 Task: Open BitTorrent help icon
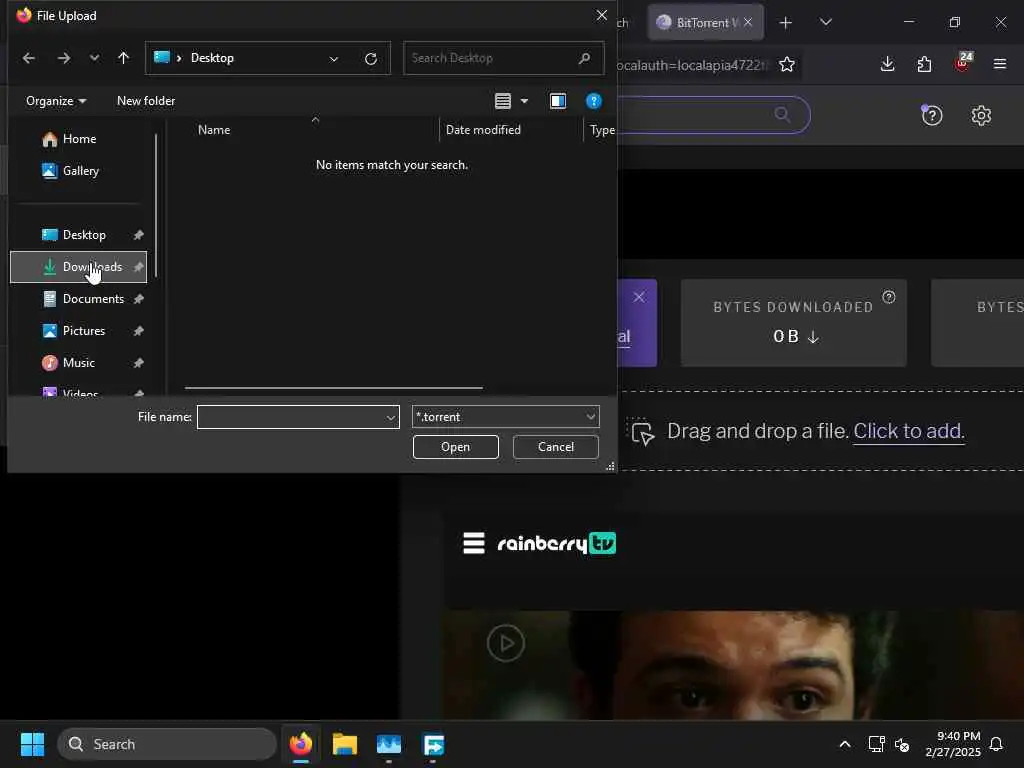931,115
